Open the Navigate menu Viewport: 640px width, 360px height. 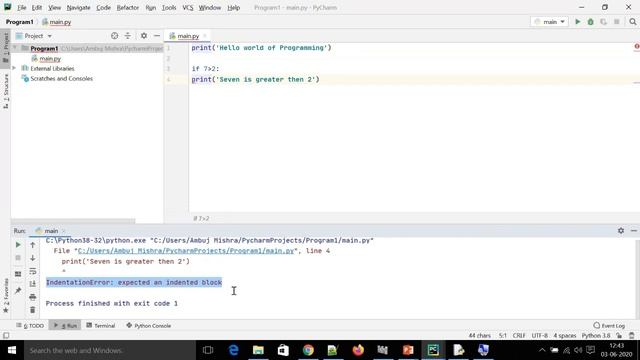(78, 7)
